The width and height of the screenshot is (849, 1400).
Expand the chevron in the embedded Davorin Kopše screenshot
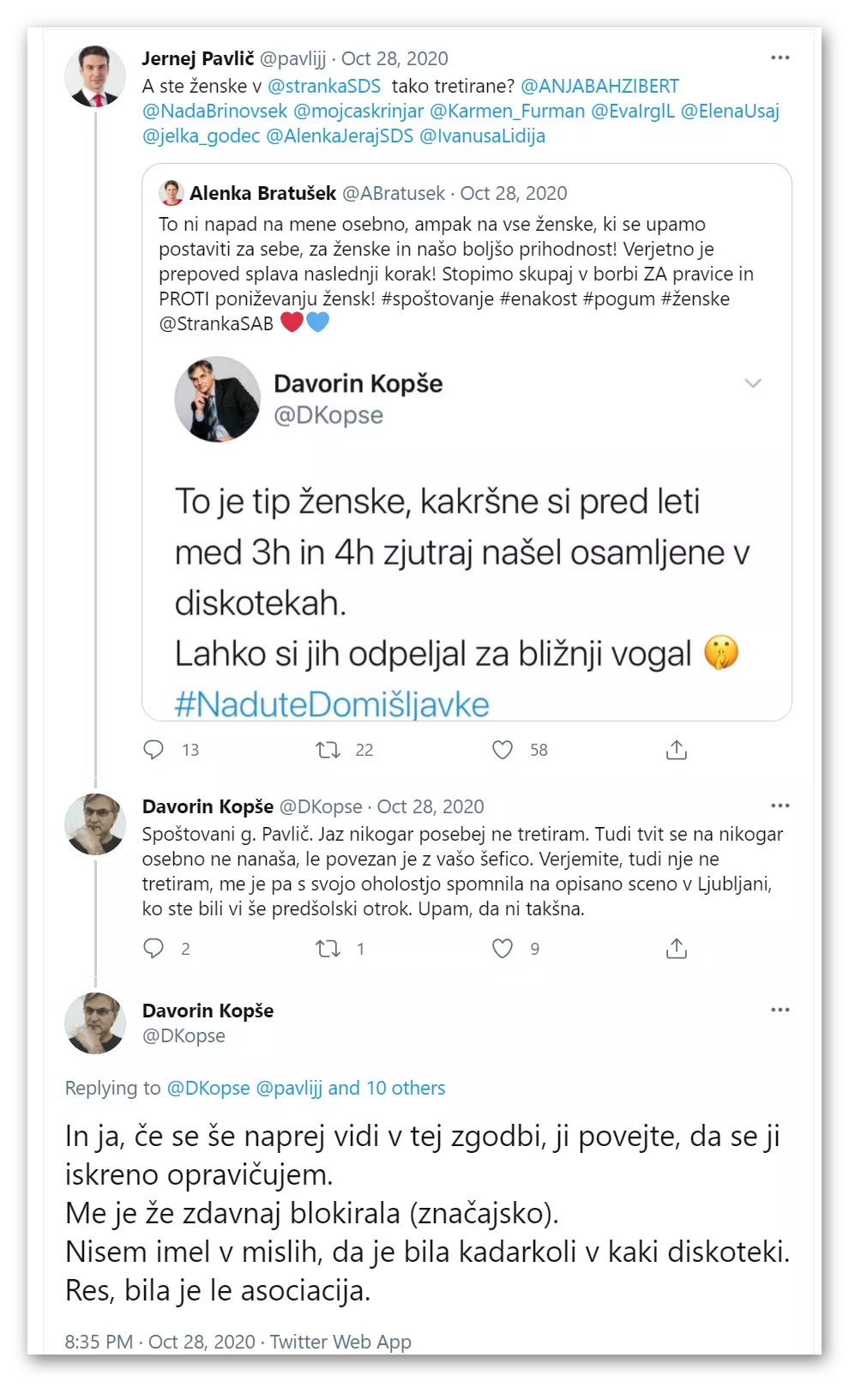tap(753, 383)
